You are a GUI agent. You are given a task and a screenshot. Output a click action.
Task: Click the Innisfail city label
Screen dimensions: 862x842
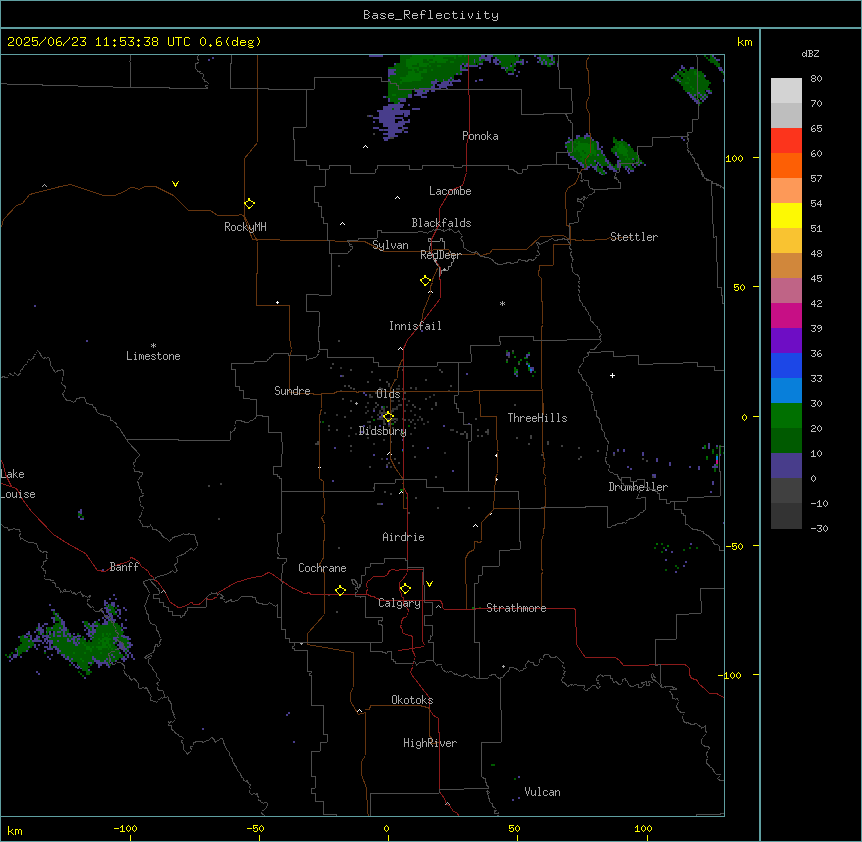(x=415, y=326)
